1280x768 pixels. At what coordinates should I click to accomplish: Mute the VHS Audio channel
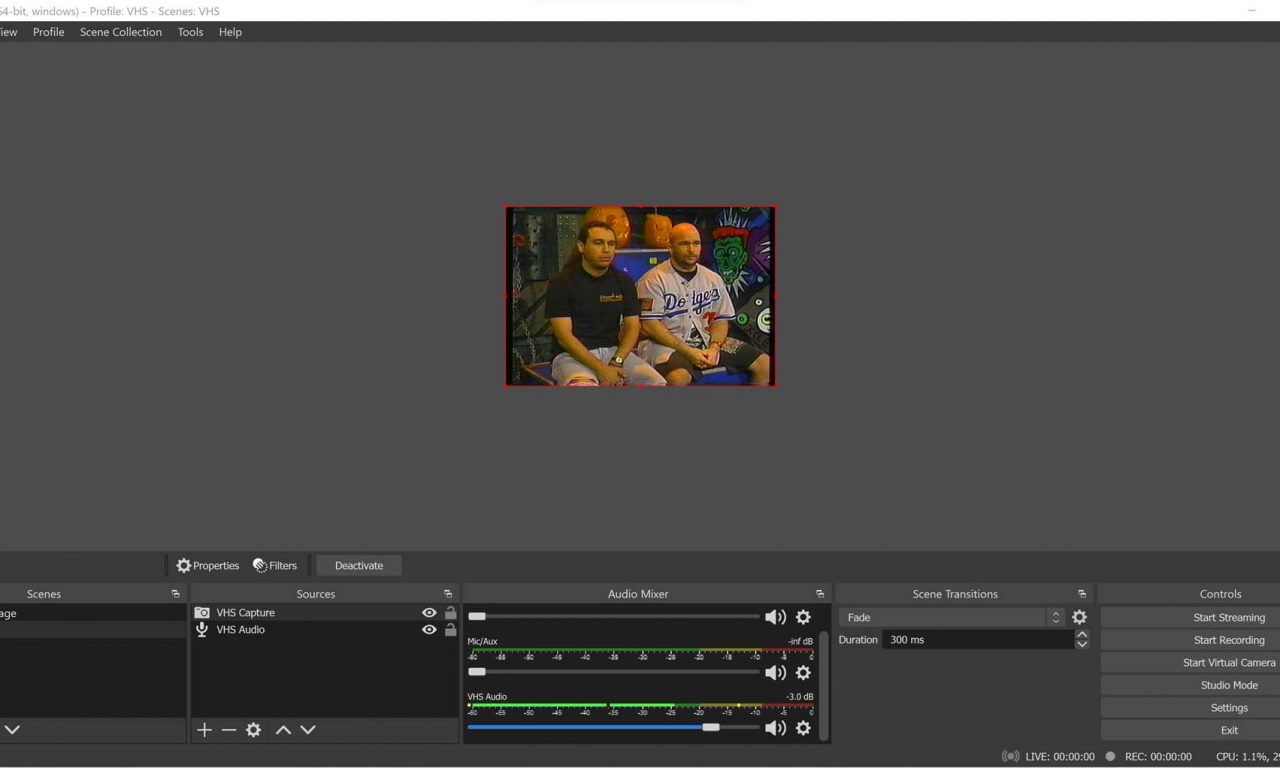[775, 728]
